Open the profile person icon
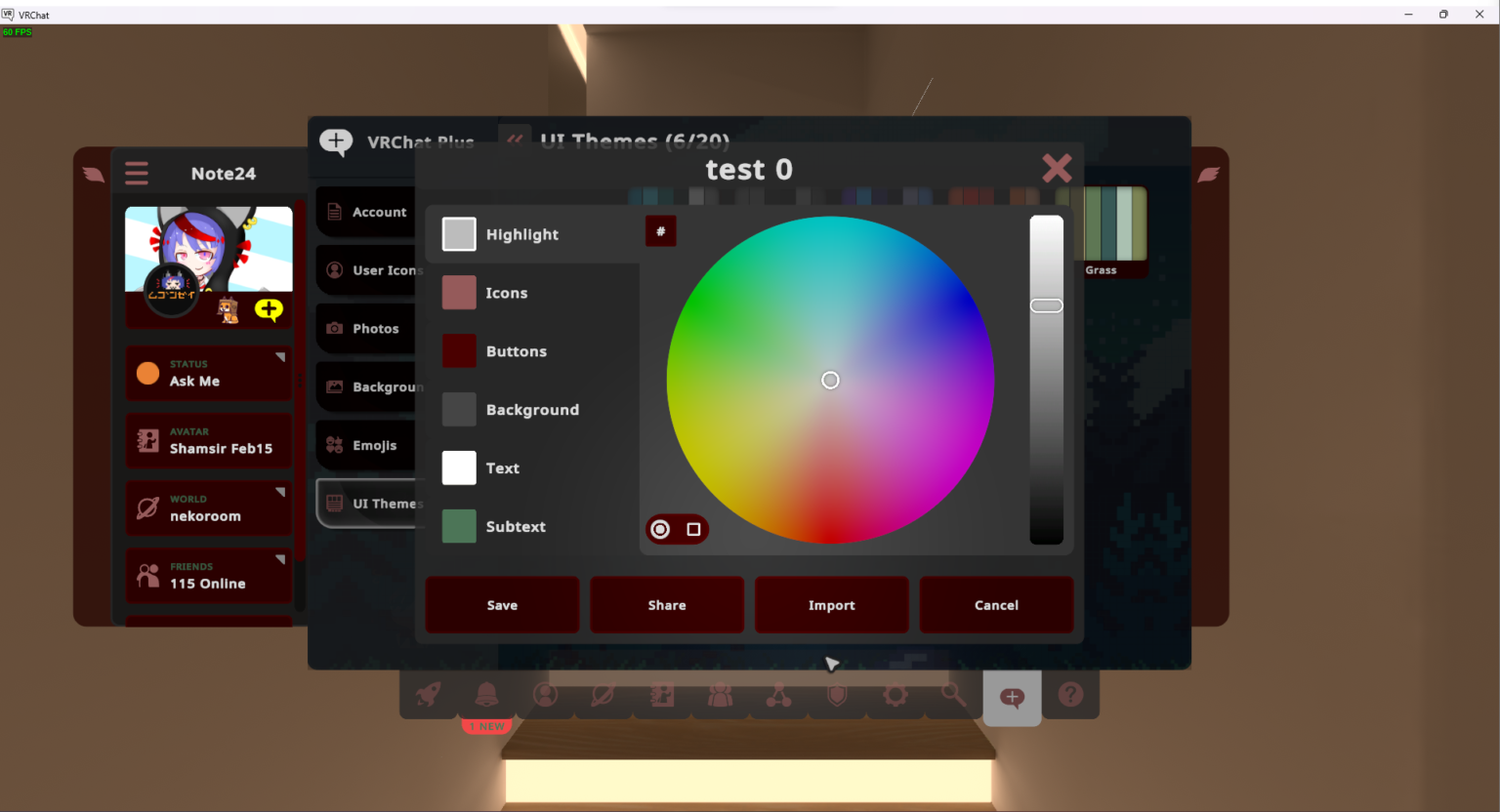Image resolution: width=1500 pixels, height=812 pixels. (x=545, y=695)
